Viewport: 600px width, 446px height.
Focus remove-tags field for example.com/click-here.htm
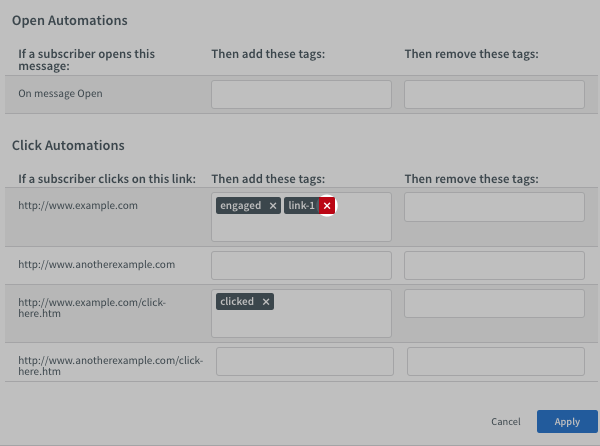tap(494, 304)
